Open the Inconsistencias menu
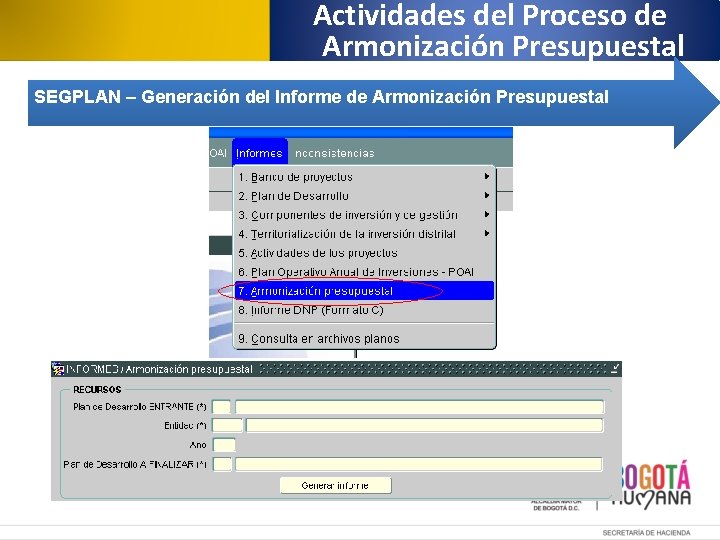720x540 pixels. (x=335, y=153)
